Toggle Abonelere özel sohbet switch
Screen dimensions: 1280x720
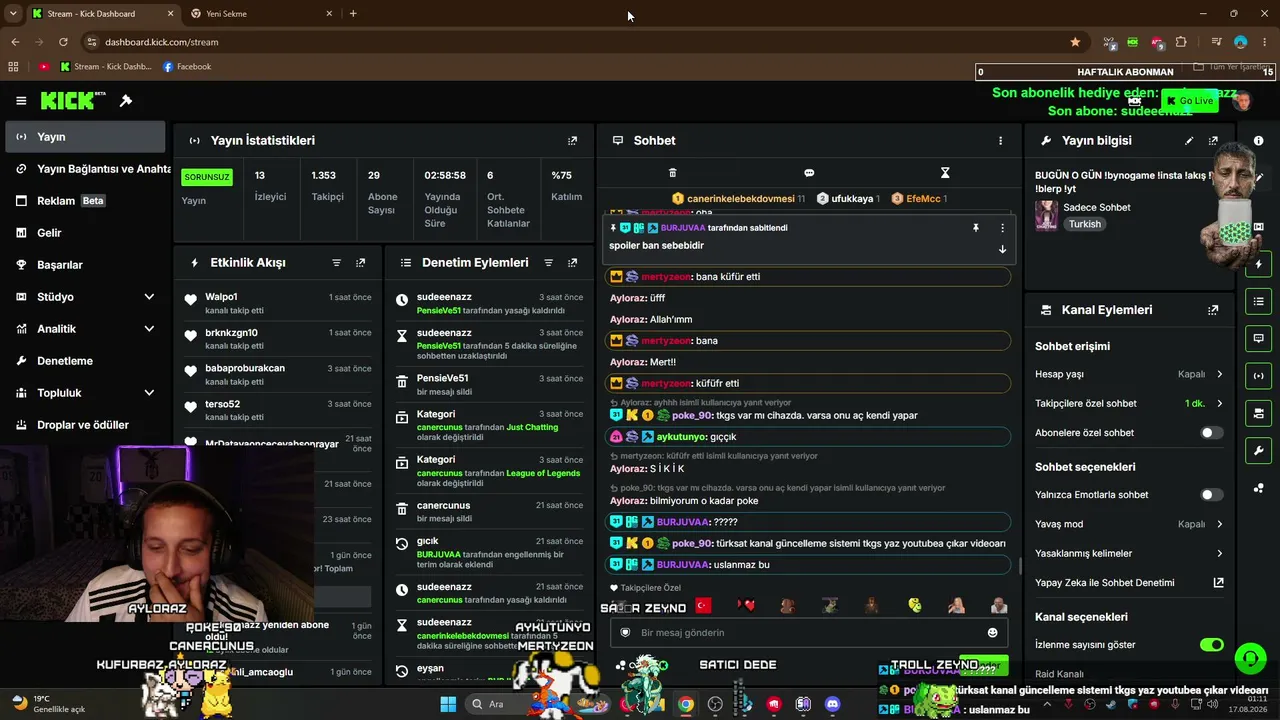point(1211,433)
